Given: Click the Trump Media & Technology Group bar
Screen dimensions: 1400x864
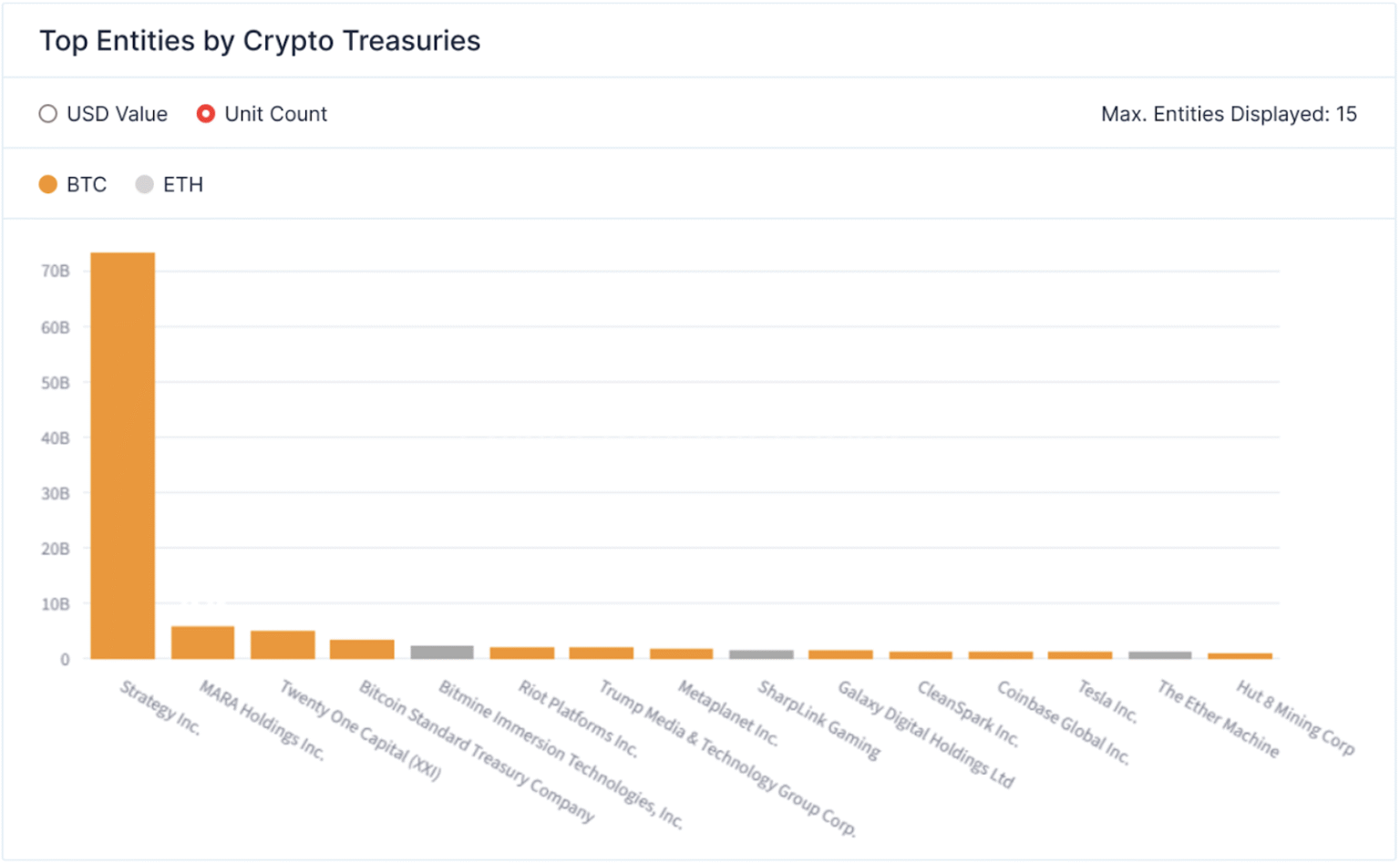Looking at the screenshot, I should [602, 653].
